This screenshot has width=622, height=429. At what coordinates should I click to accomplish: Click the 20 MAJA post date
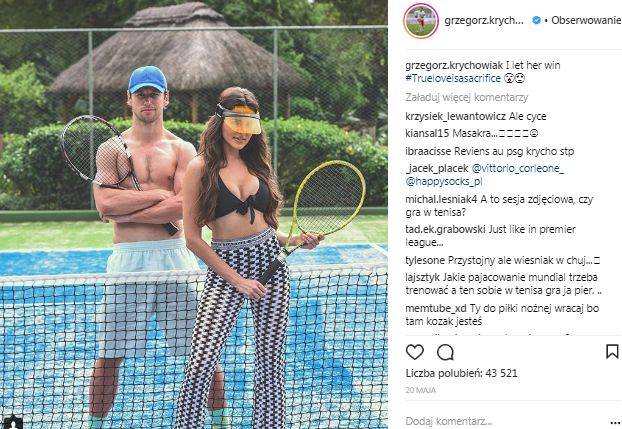420,390
